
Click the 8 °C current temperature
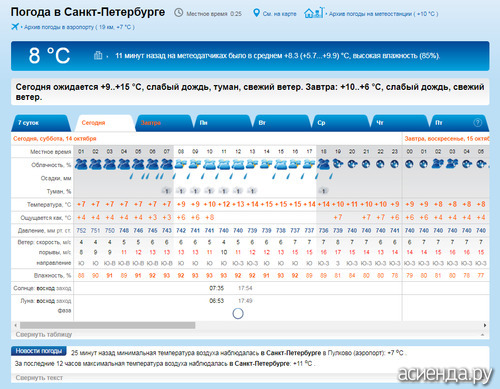(x=49, y=55)
